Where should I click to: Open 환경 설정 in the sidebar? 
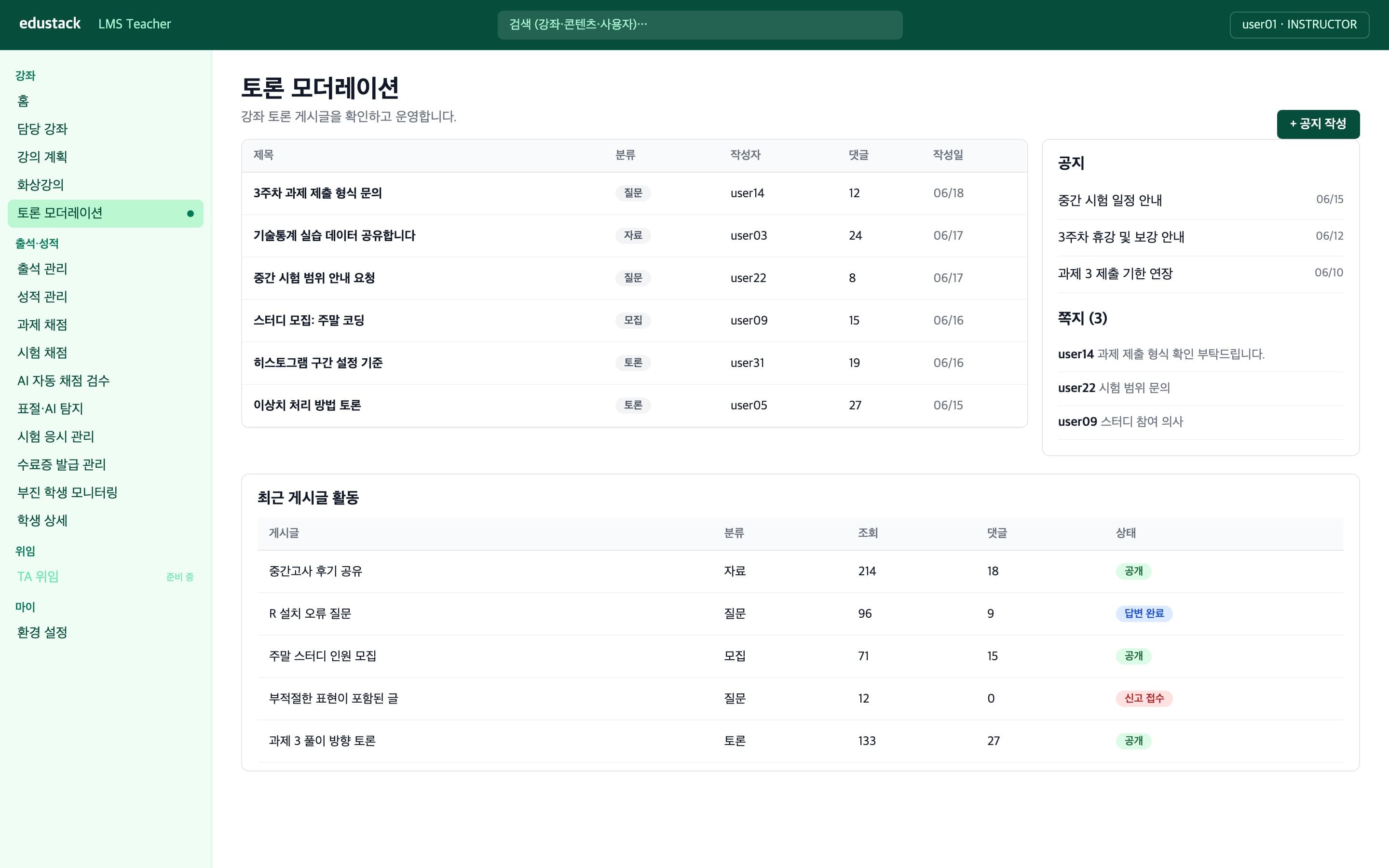click(x=106, y=633)
